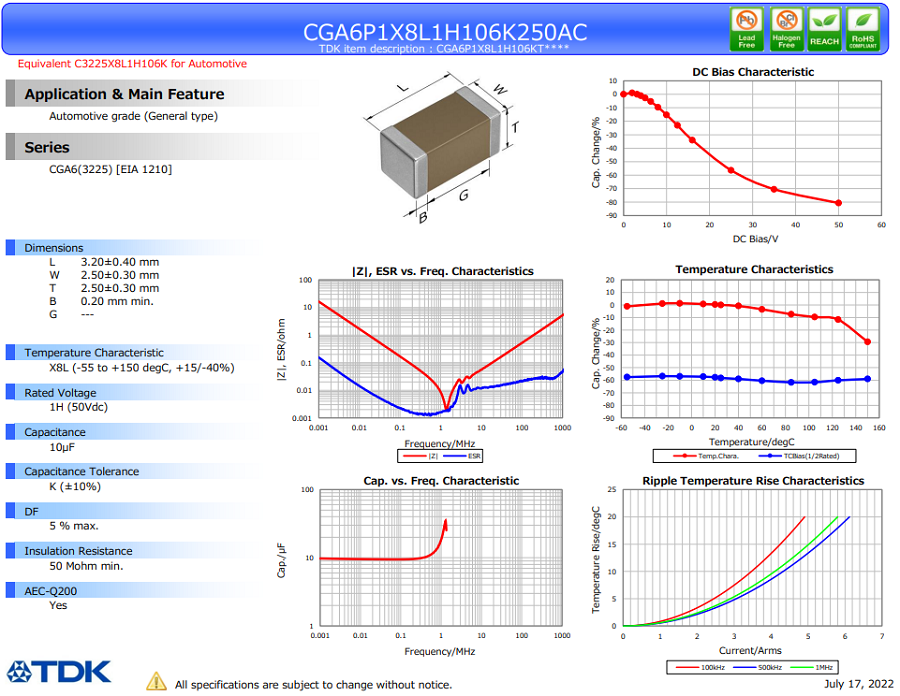Screen dimensions: 900x696
Task: Click Automotive grade (General type) text
Action: 133,116
